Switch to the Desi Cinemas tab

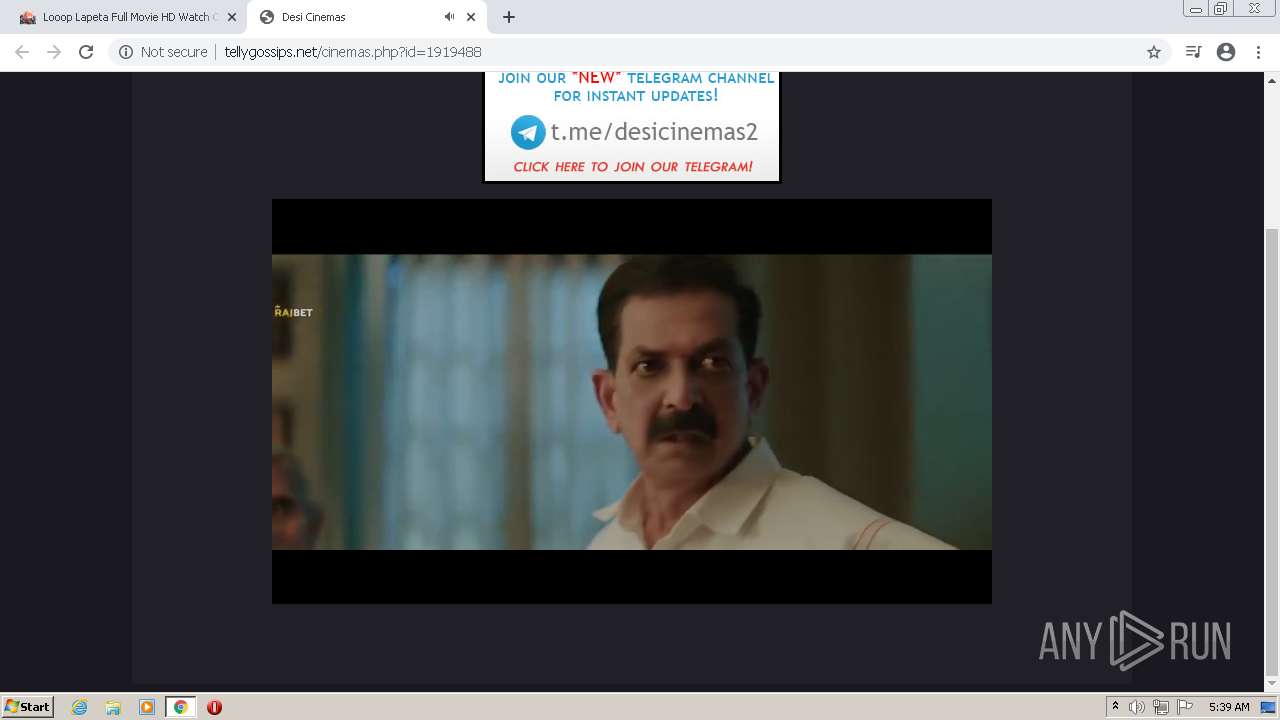368,17
